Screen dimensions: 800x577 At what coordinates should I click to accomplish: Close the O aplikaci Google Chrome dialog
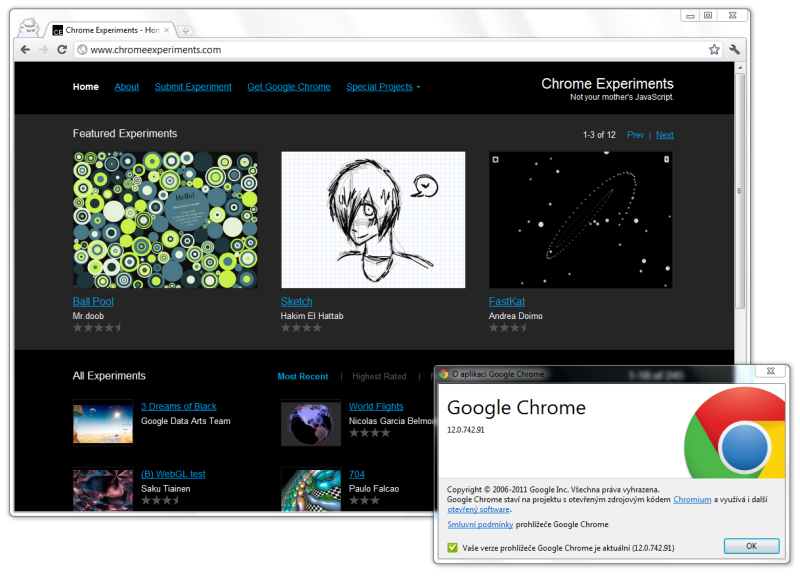[770, 371]
